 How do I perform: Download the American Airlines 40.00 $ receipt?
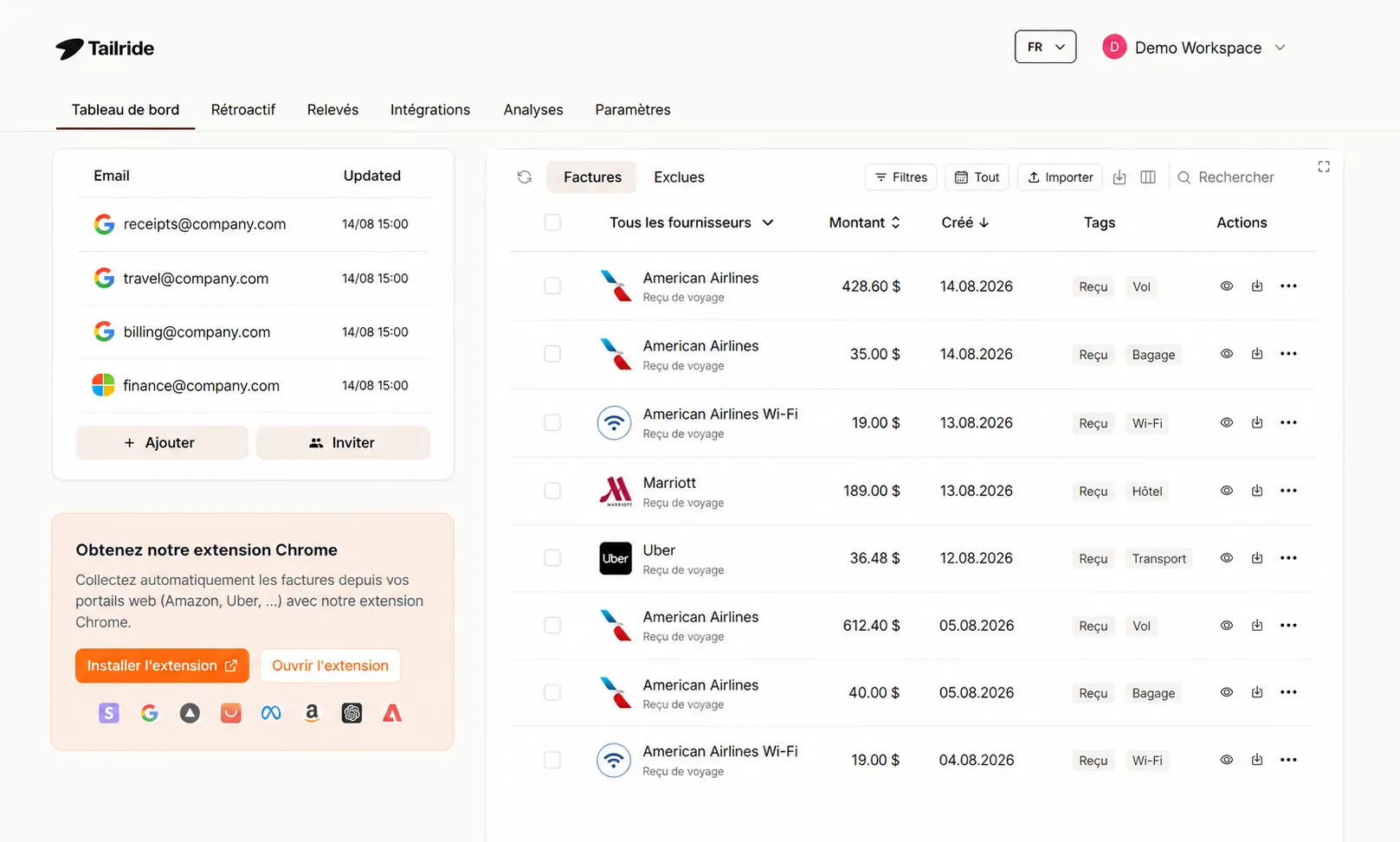[1257, 692]
